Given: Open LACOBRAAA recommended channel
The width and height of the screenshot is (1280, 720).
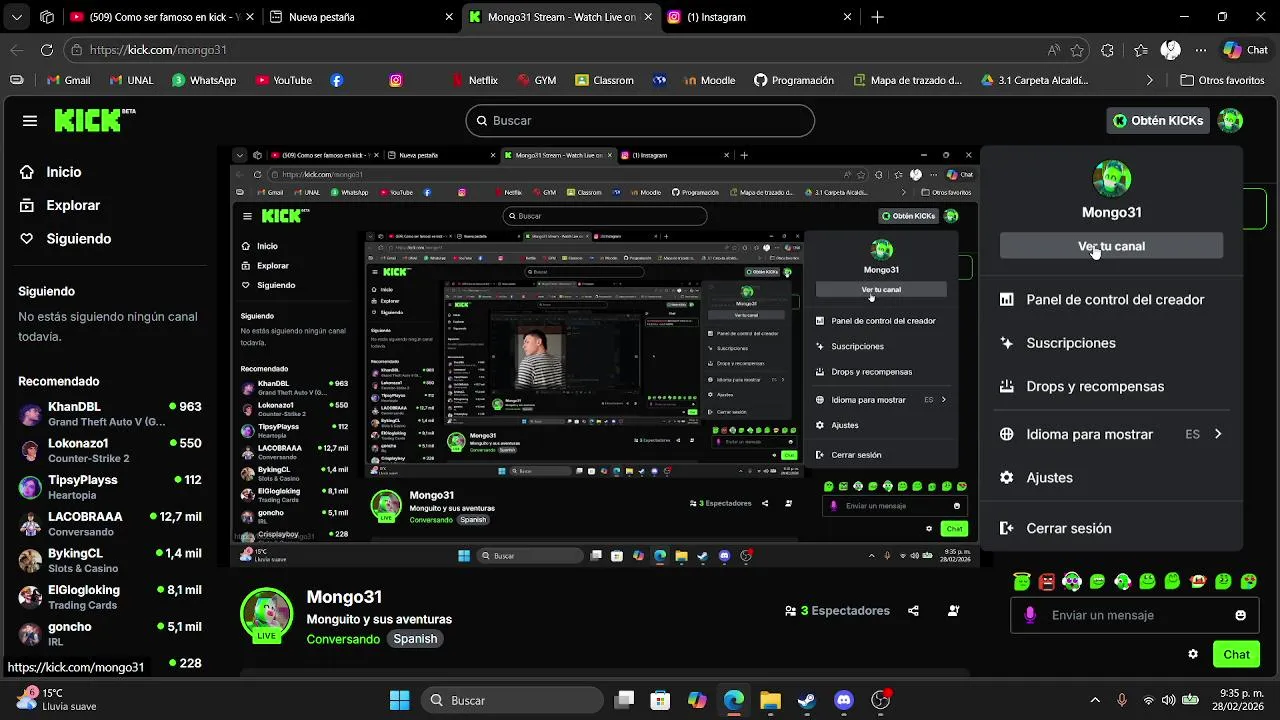Looking at the screenshot, I should pyautogui.click(x=110, y=524).
